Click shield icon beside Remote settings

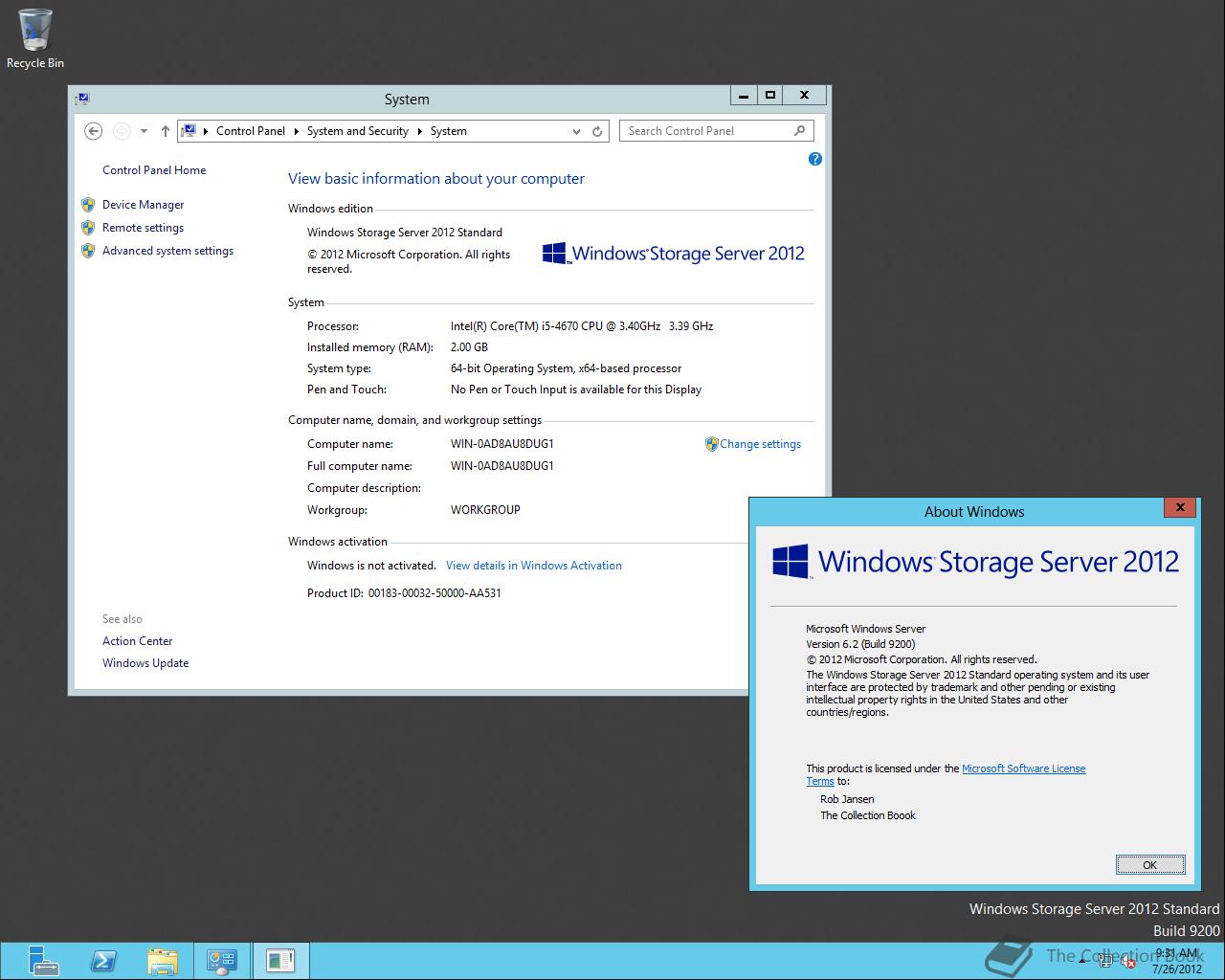(x=88, y=228)
